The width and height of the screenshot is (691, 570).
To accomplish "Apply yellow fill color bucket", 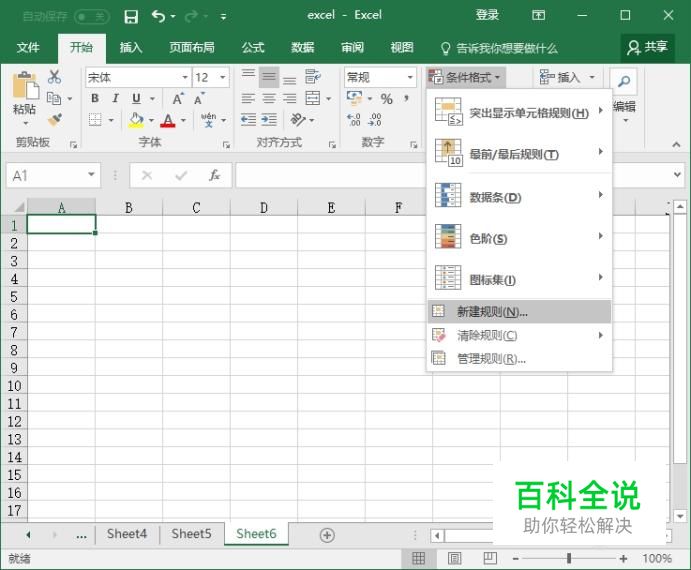I will [x=136, y=119].
